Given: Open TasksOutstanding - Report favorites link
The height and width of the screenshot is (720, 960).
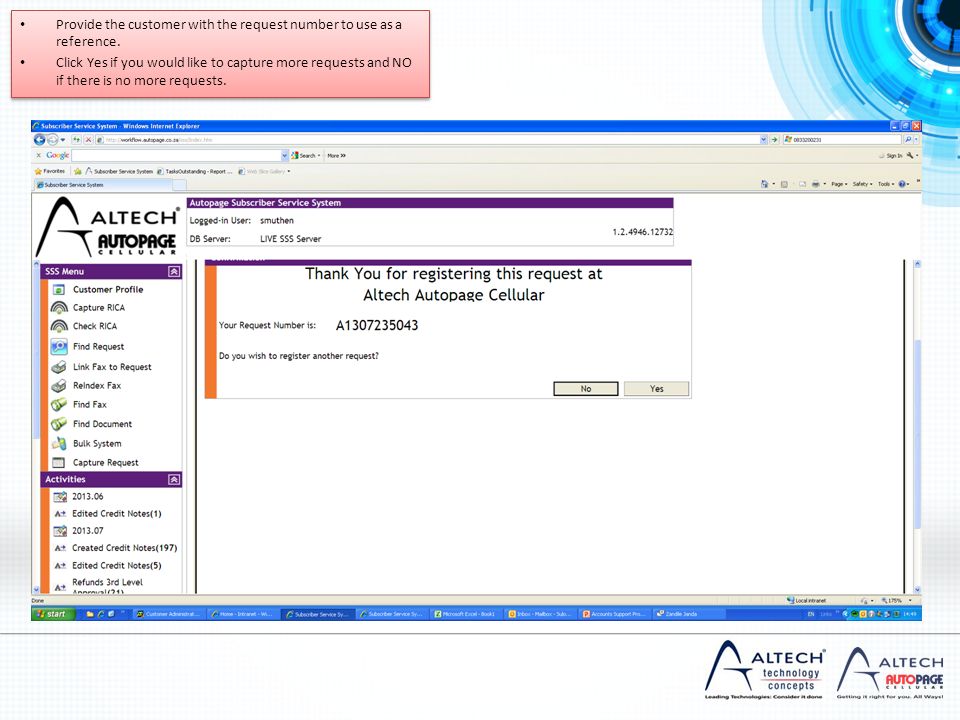Looking at the screenshot, I should pyautogui.click(x=195, y=171).
